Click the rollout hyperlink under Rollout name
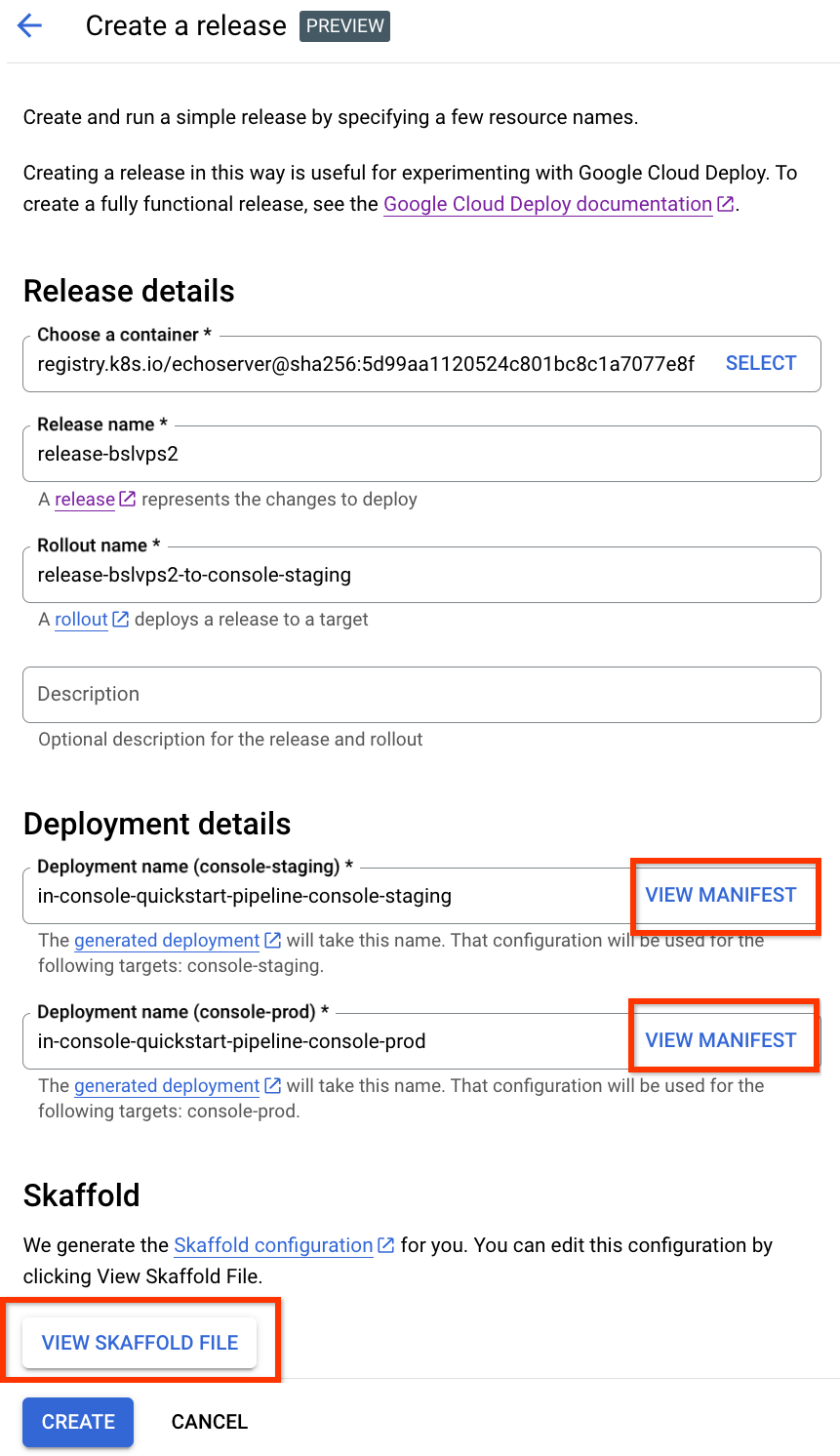This screenshot has height=1456, width=840. click(x=82, y=619)
